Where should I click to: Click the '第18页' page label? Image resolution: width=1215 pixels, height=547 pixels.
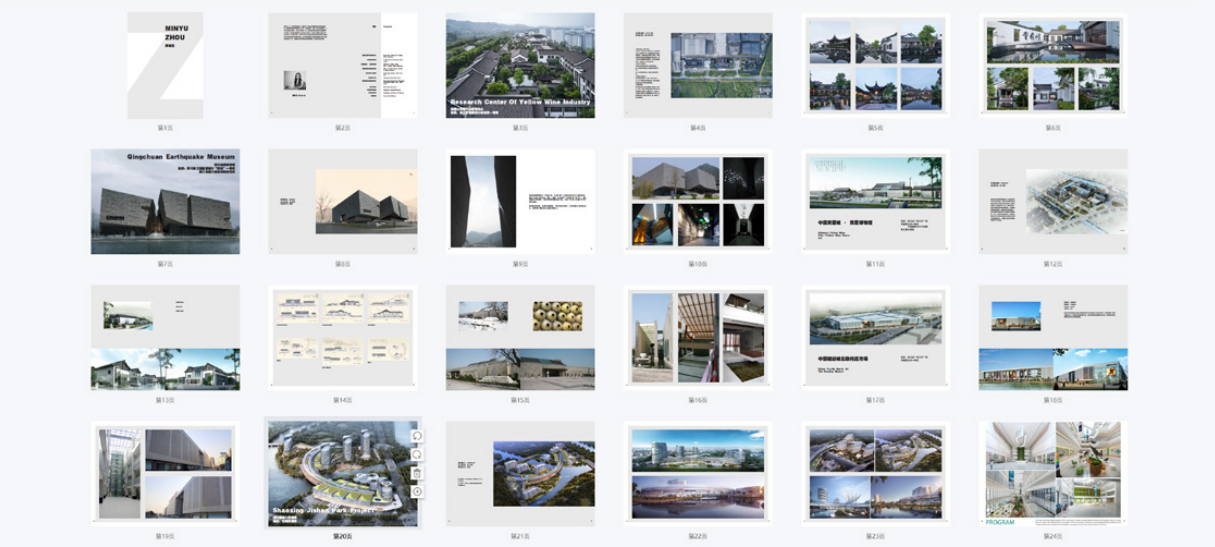coord(1053,400)
